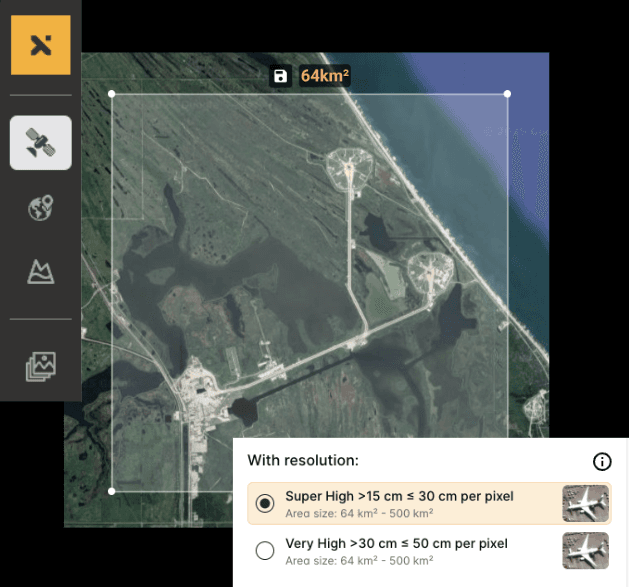Select the Super High radio button

click(265, 504)
